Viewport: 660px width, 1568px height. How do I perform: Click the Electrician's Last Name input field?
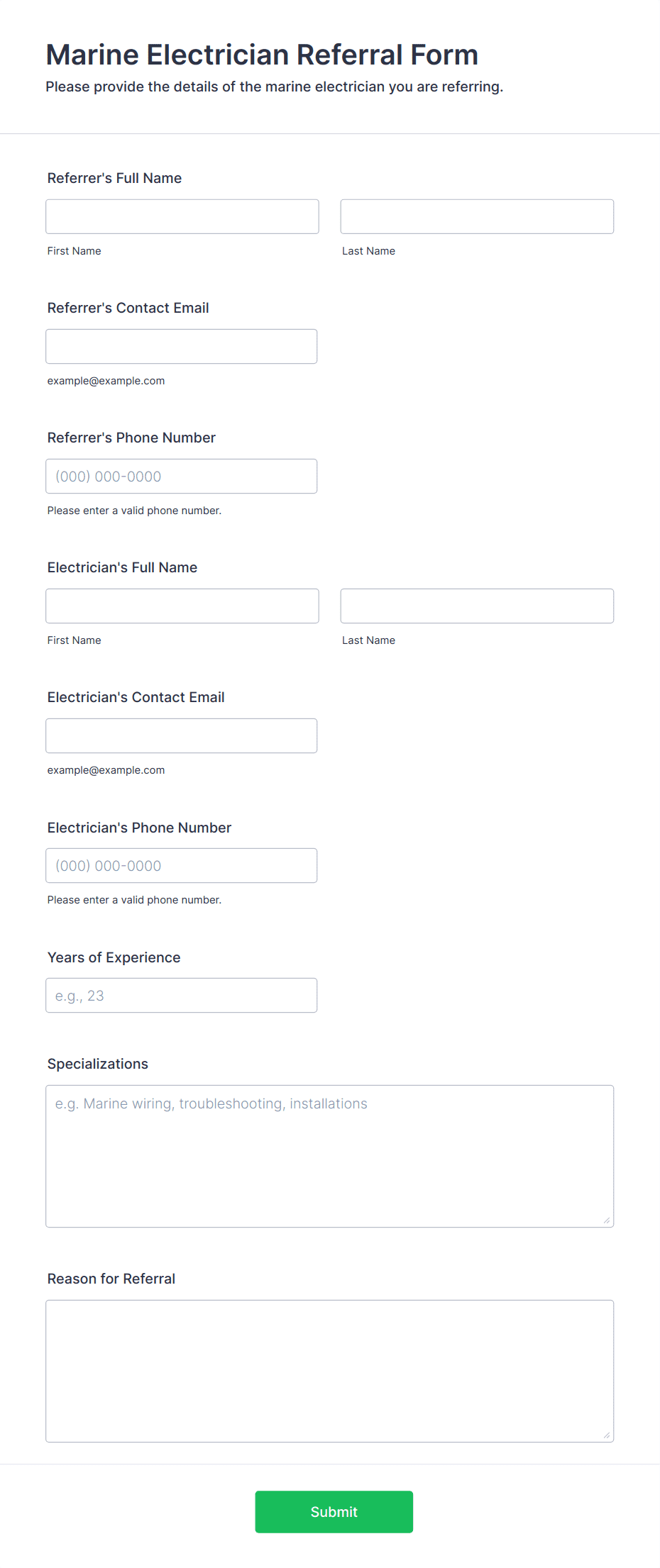(x=477, y=606)
